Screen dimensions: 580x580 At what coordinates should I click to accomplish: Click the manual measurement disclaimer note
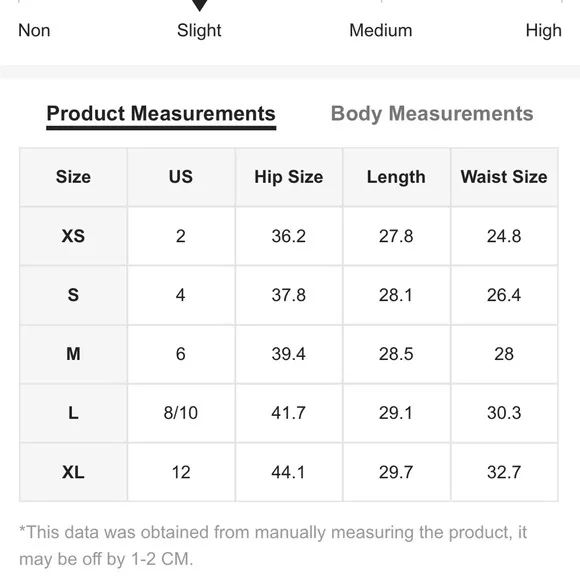click(x=273, y=546)
